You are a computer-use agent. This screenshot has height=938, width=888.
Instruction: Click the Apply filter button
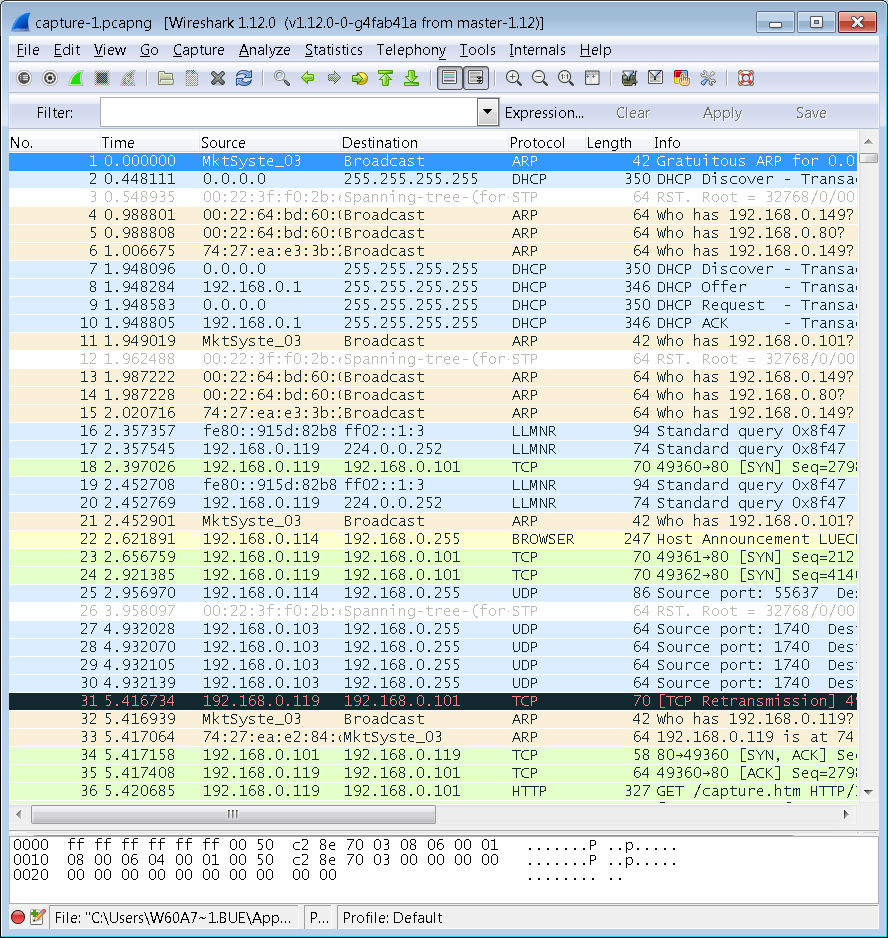pyautogui.click(x=722, y=112)
